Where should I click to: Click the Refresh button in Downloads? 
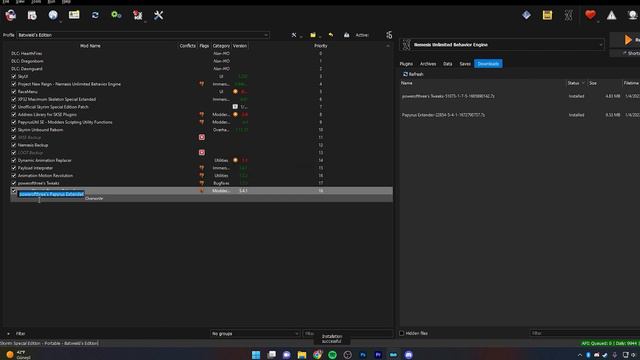[413, 74]
